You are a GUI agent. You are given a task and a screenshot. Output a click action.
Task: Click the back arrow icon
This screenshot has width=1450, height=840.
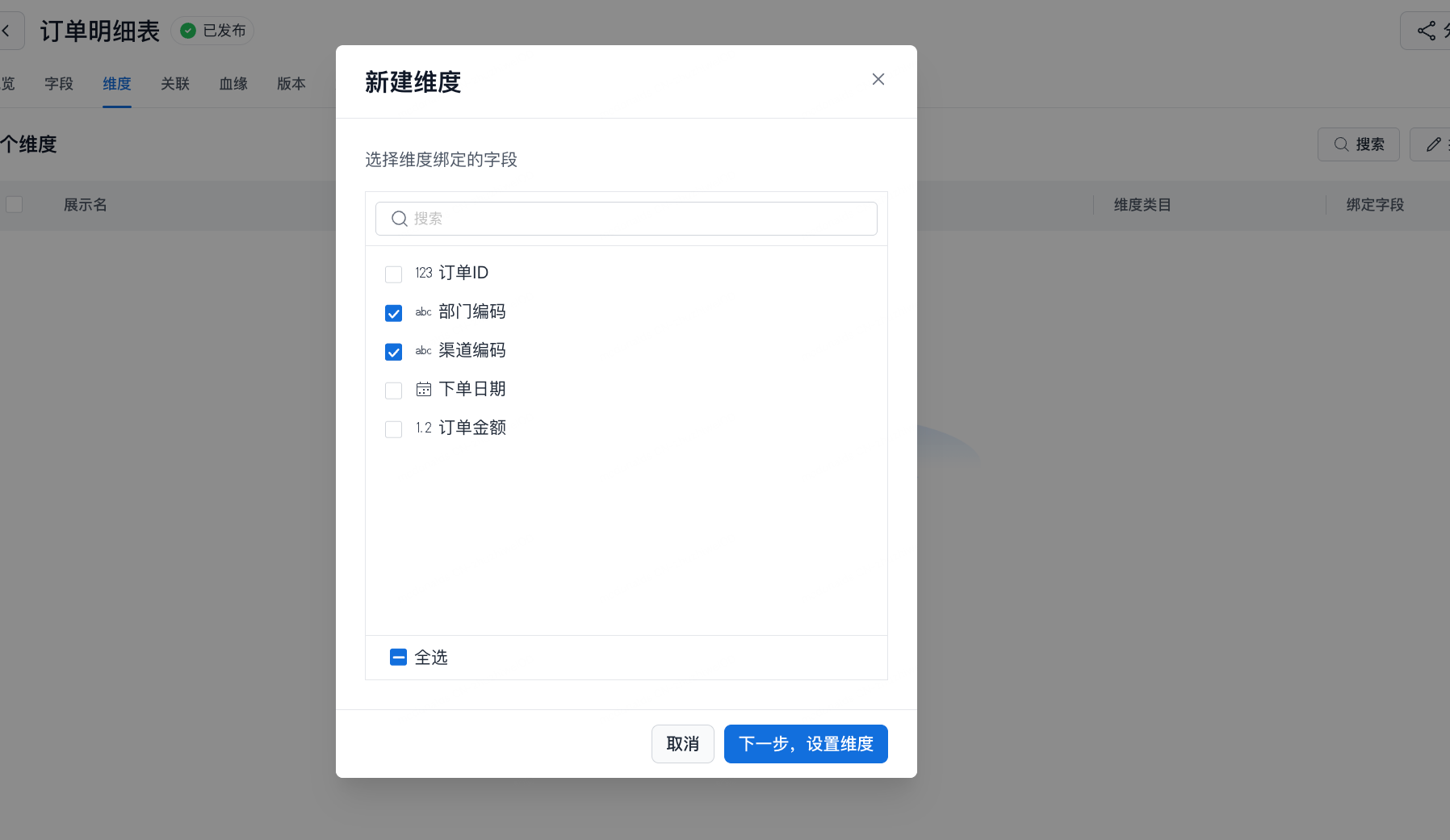[x=6, y=31]
